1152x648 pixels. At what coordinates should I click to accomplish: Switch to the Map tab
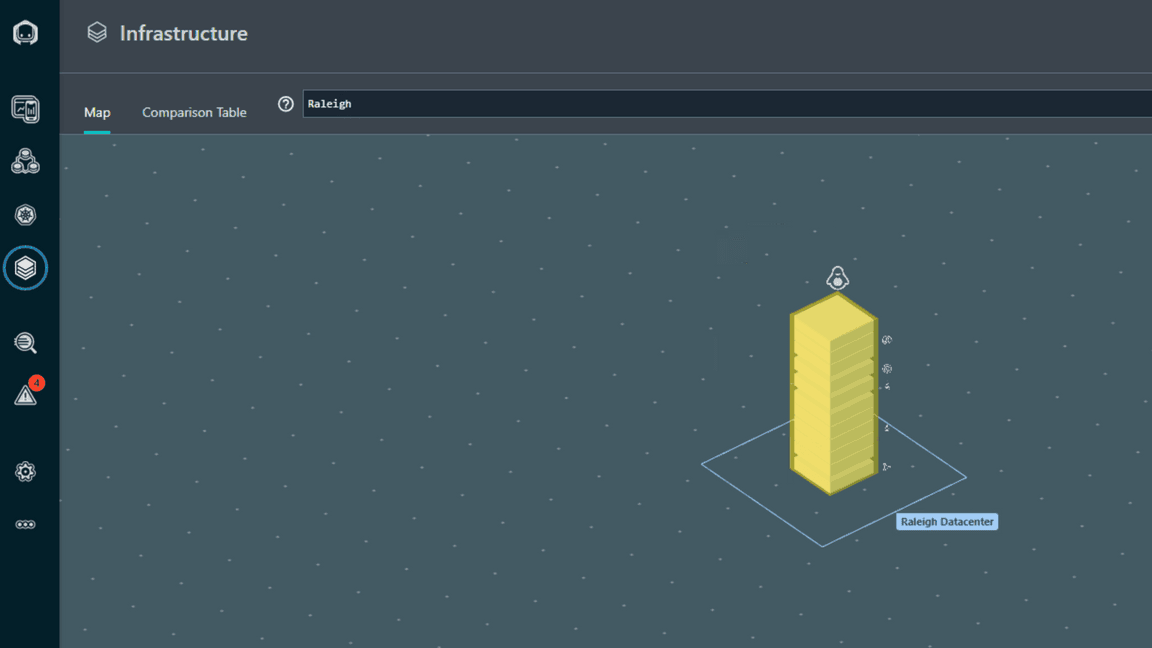pyautogui.click(x=97, y=113)
